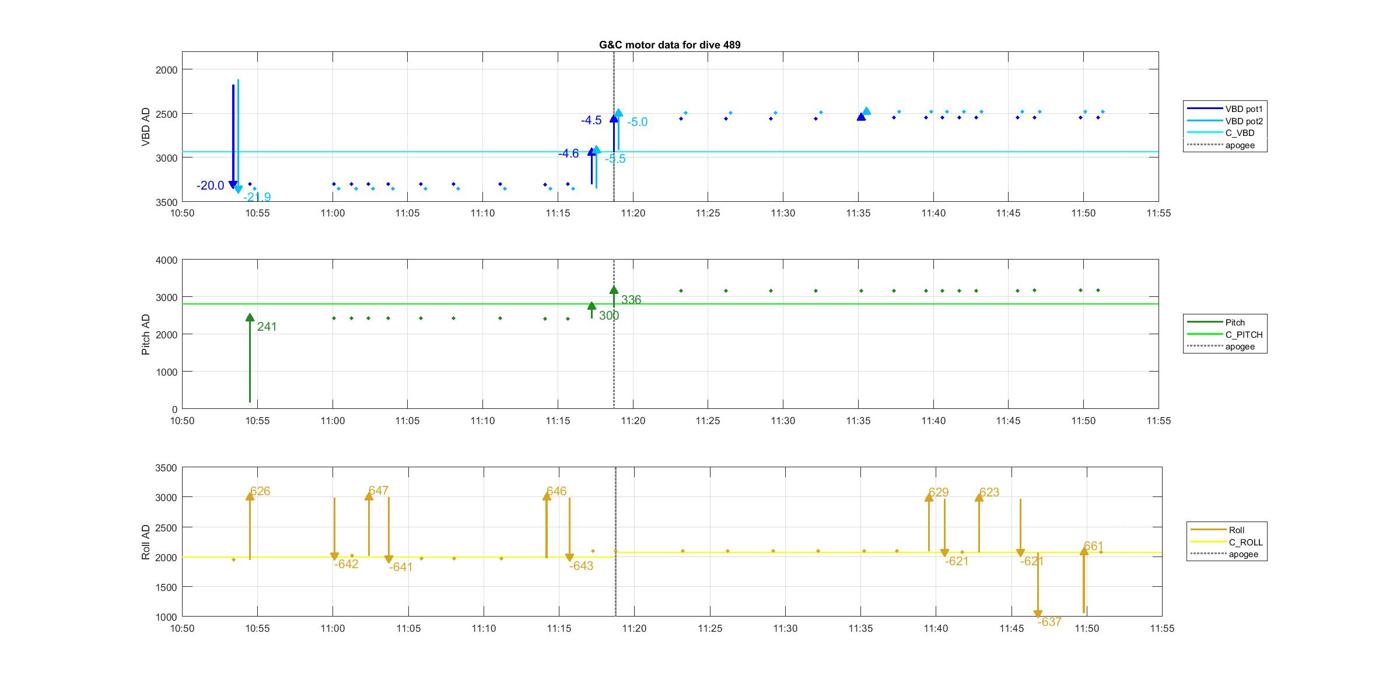Click the -637 roll move label

click(1049, 621)
